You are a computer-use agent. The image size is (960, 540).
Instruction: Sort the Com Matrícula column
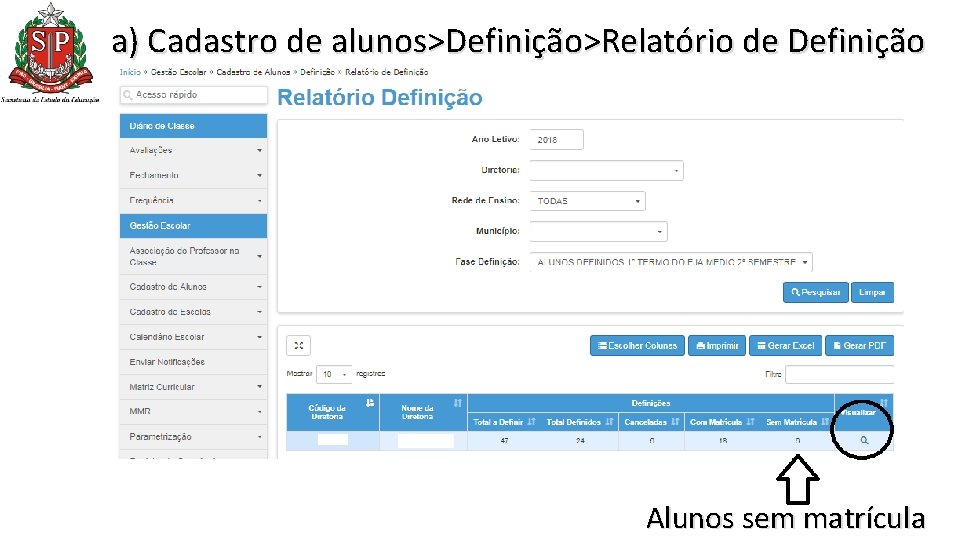pos(751,422)
